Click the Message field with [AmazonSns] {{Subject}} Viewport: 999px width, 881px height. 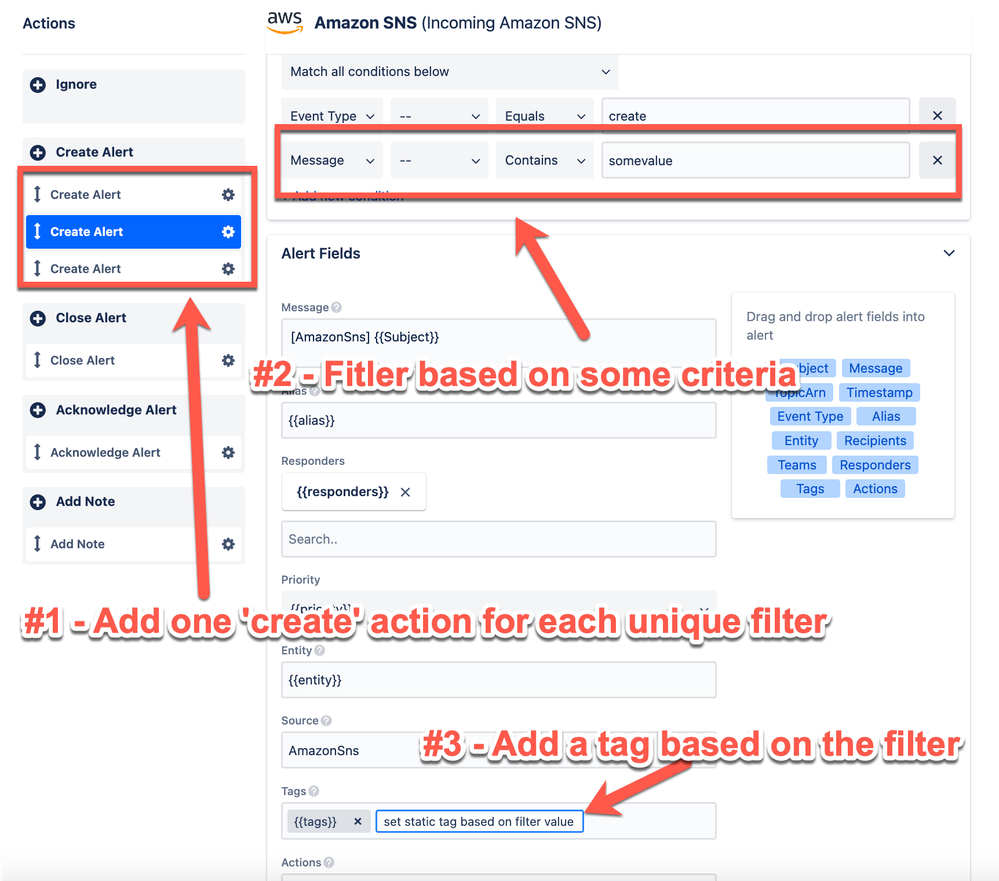[x=499, y=337]
